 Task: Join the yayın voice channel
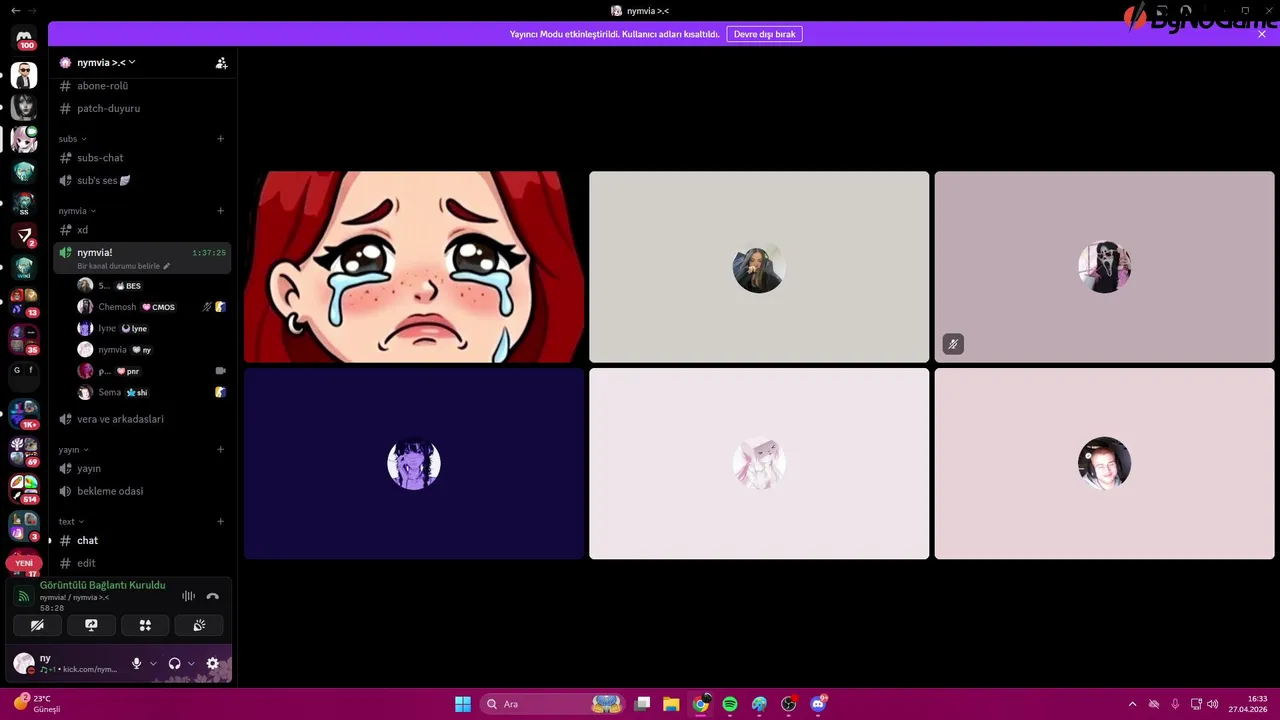click(142, 468)
